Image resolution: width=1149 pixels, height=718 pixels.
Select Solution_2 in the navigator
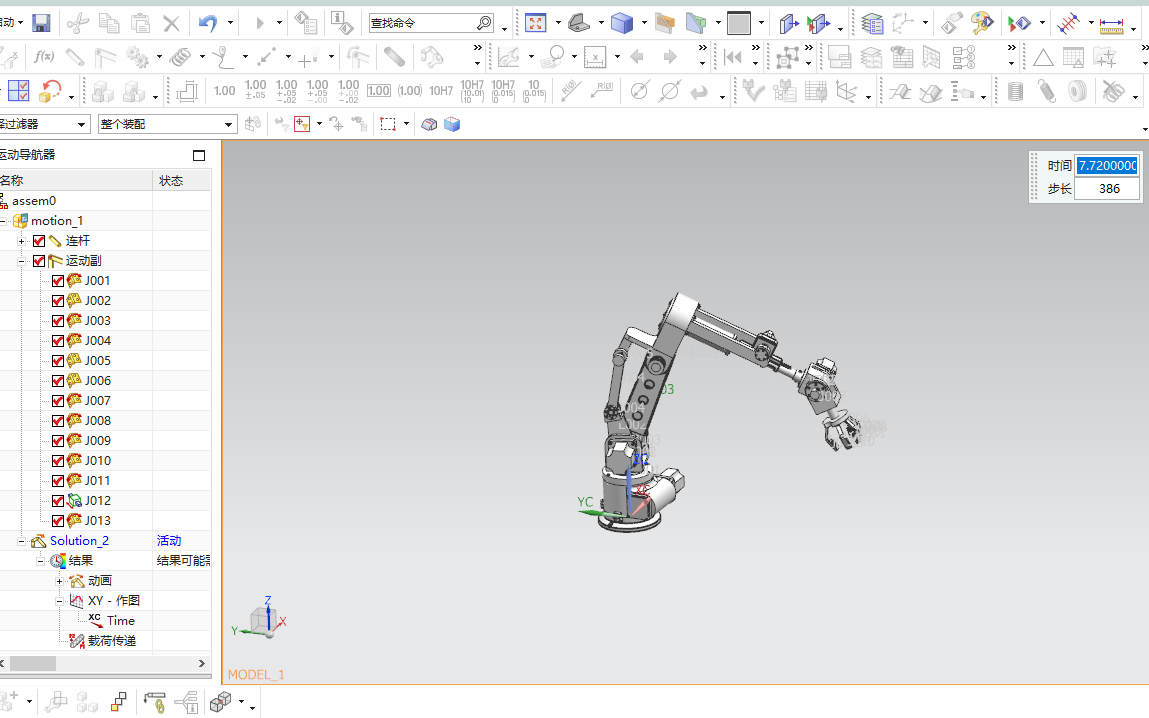[x=79, y=541]
